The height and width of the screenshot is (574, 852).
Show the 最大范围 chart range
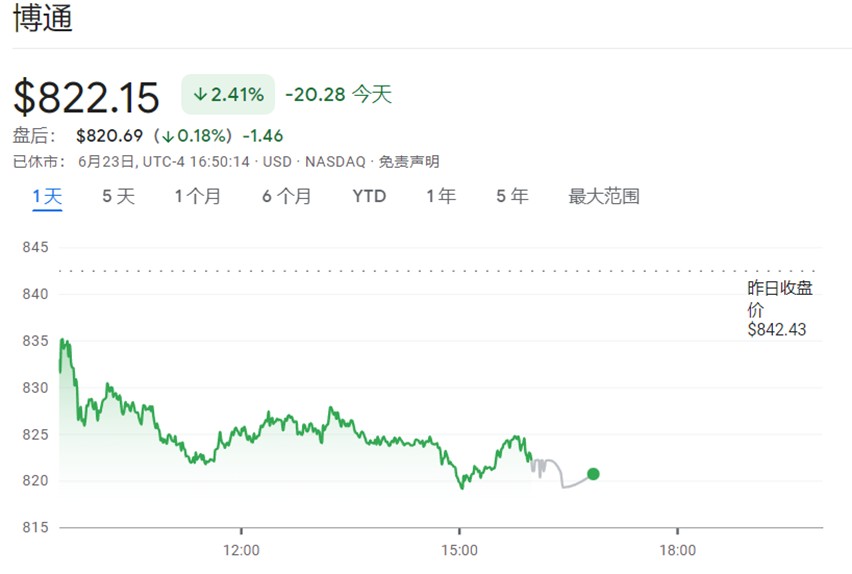coord(604,196)
